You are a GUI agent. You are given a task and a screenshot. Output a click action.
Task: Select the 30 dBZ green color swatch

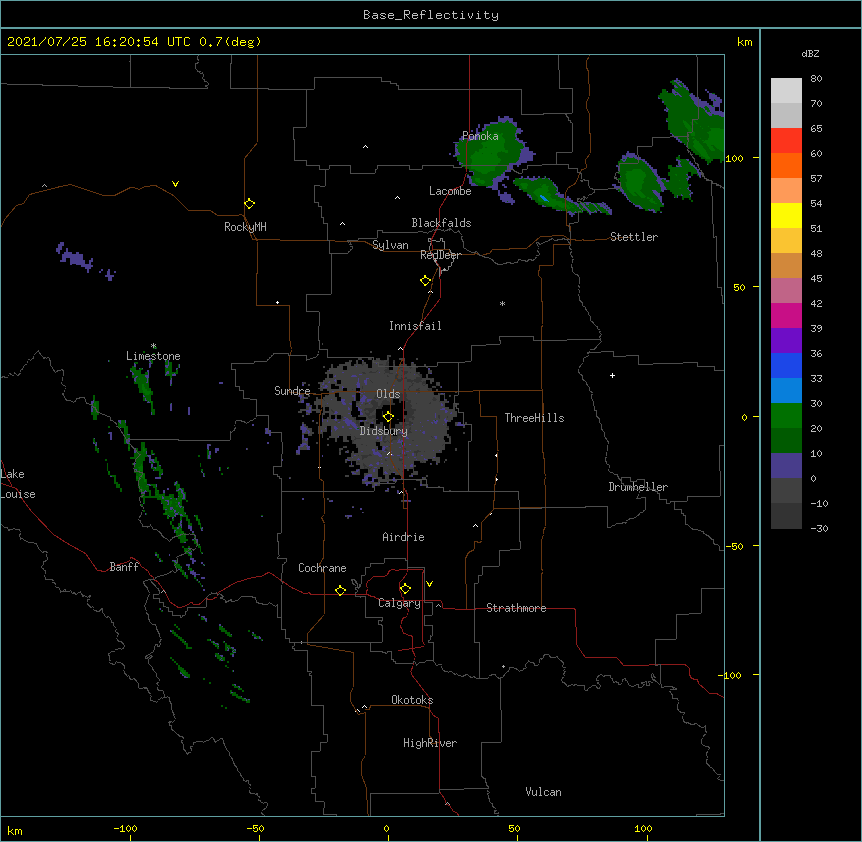pyautogui.click(x=786, y=416)
